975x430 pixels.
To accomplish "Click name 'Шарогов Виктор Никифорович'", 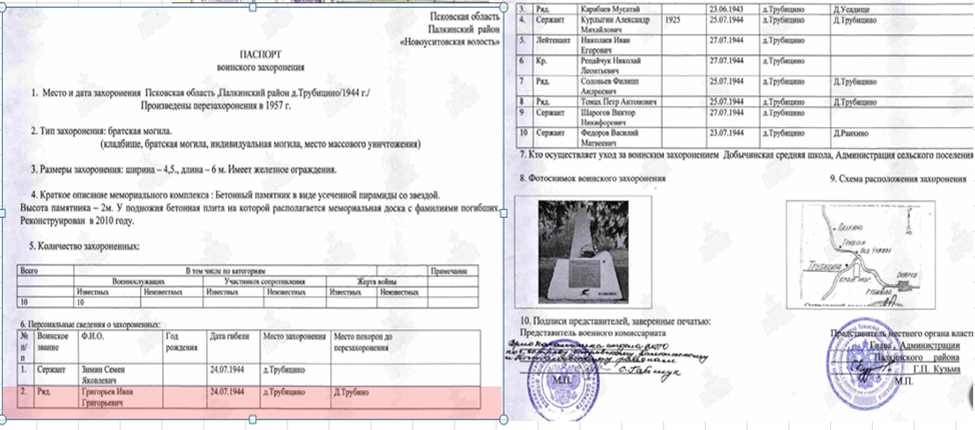I will click(x=608, y=117).
